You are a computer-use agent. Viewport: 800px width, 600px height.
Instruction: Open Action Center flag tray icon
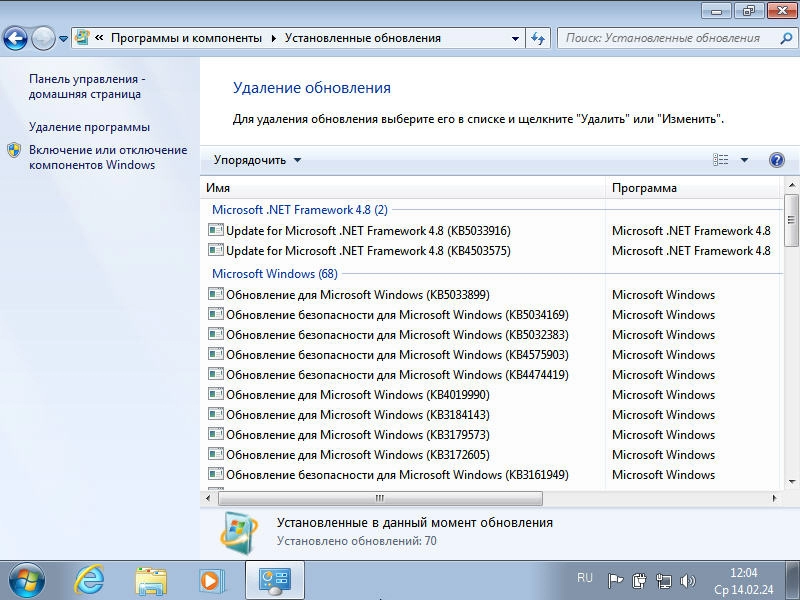coord(616,580)
